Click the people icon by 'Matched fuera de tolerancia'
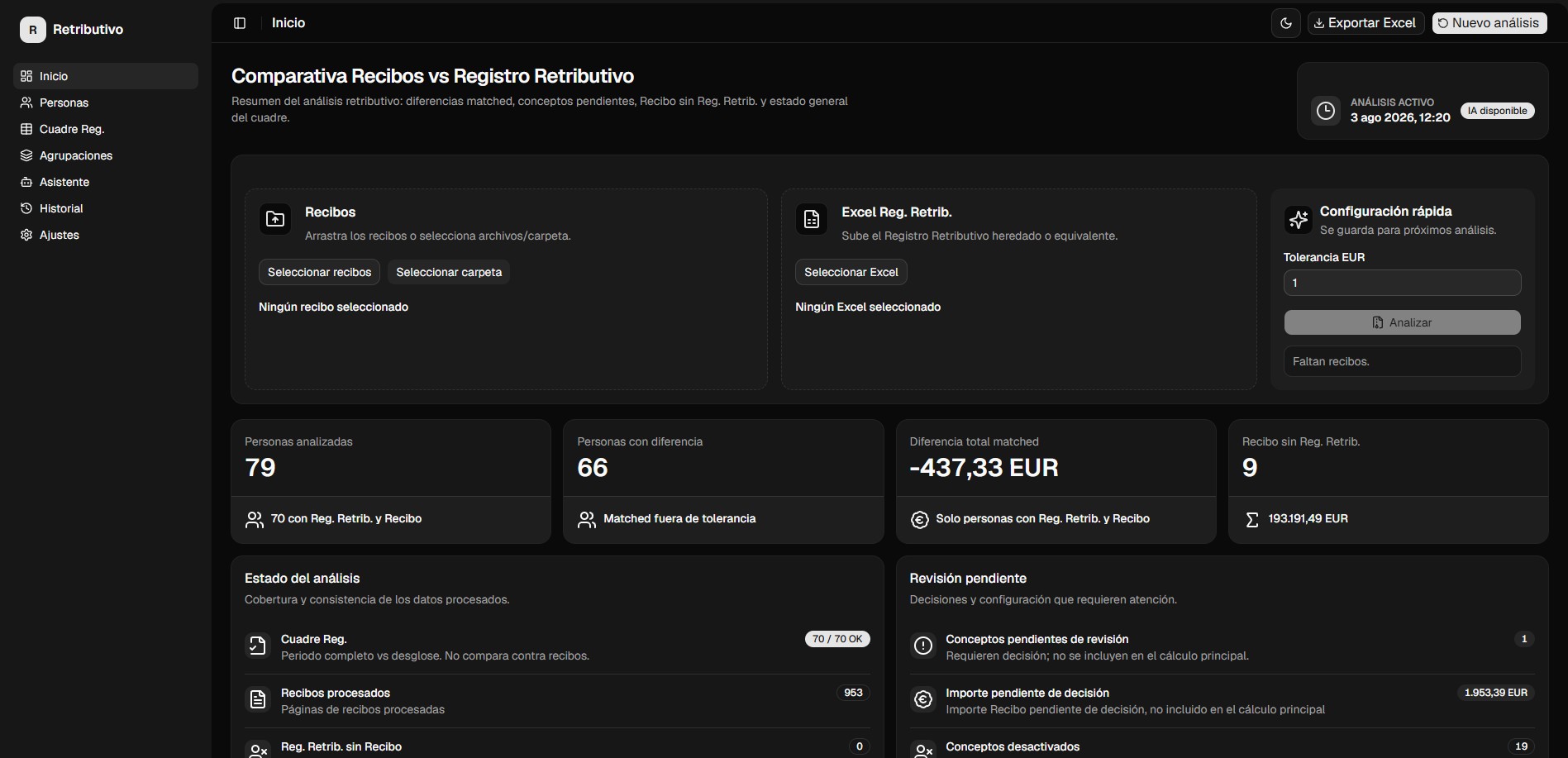 [587, 519]
